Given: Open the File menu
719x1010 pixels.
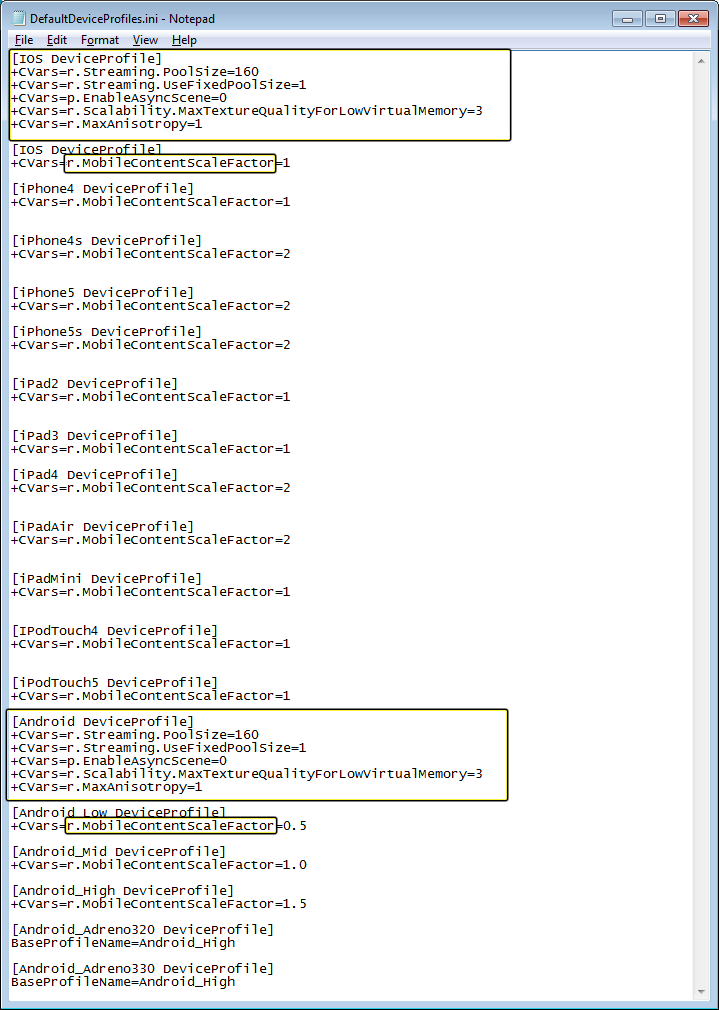Looking at the screenshot, I should (x=24, y=40).
